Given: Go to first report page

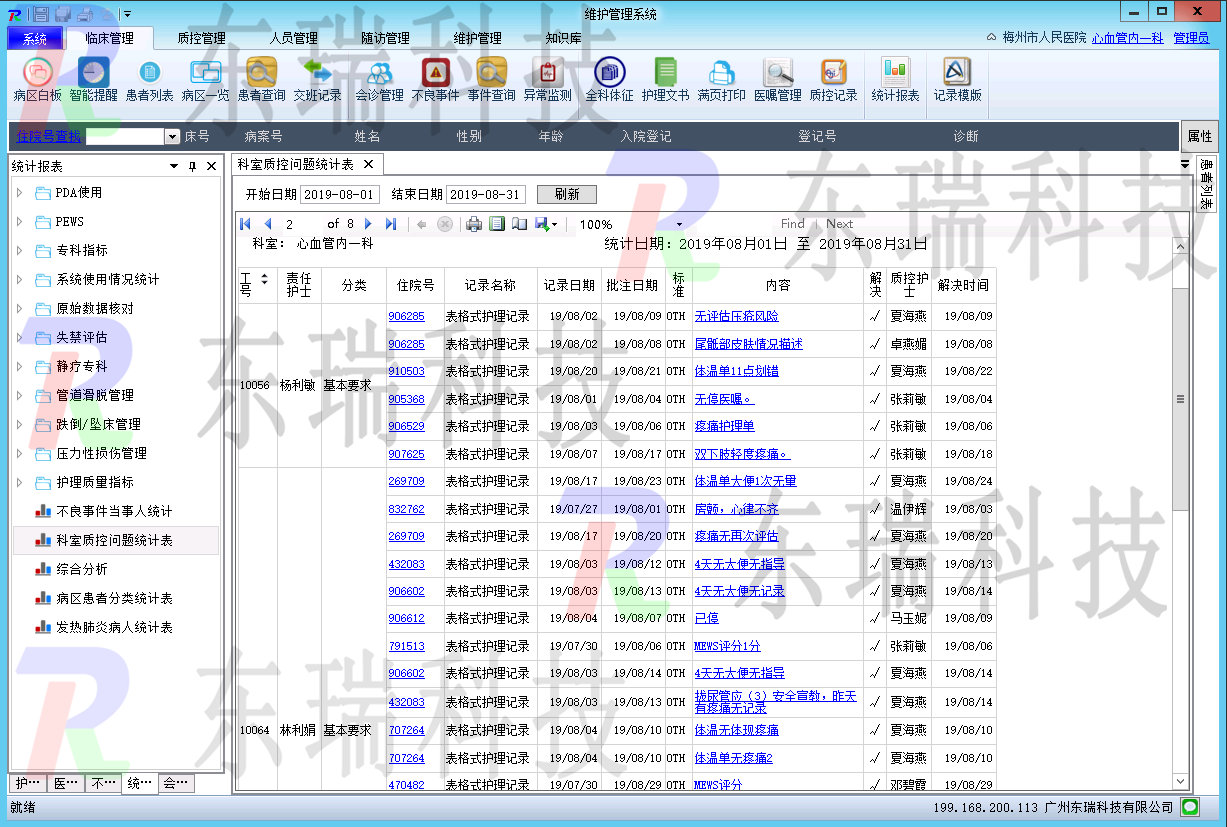Looking at the screenshot, I should point(246,224).
